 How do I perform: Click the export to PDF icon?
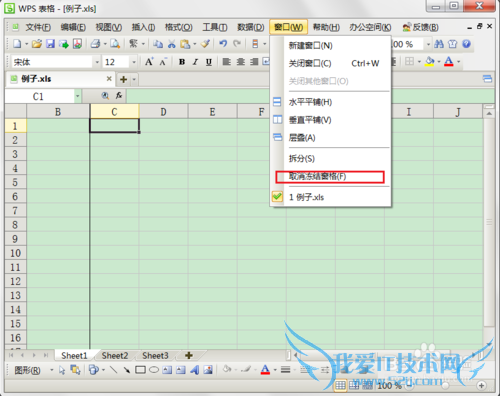click(77, 44)
